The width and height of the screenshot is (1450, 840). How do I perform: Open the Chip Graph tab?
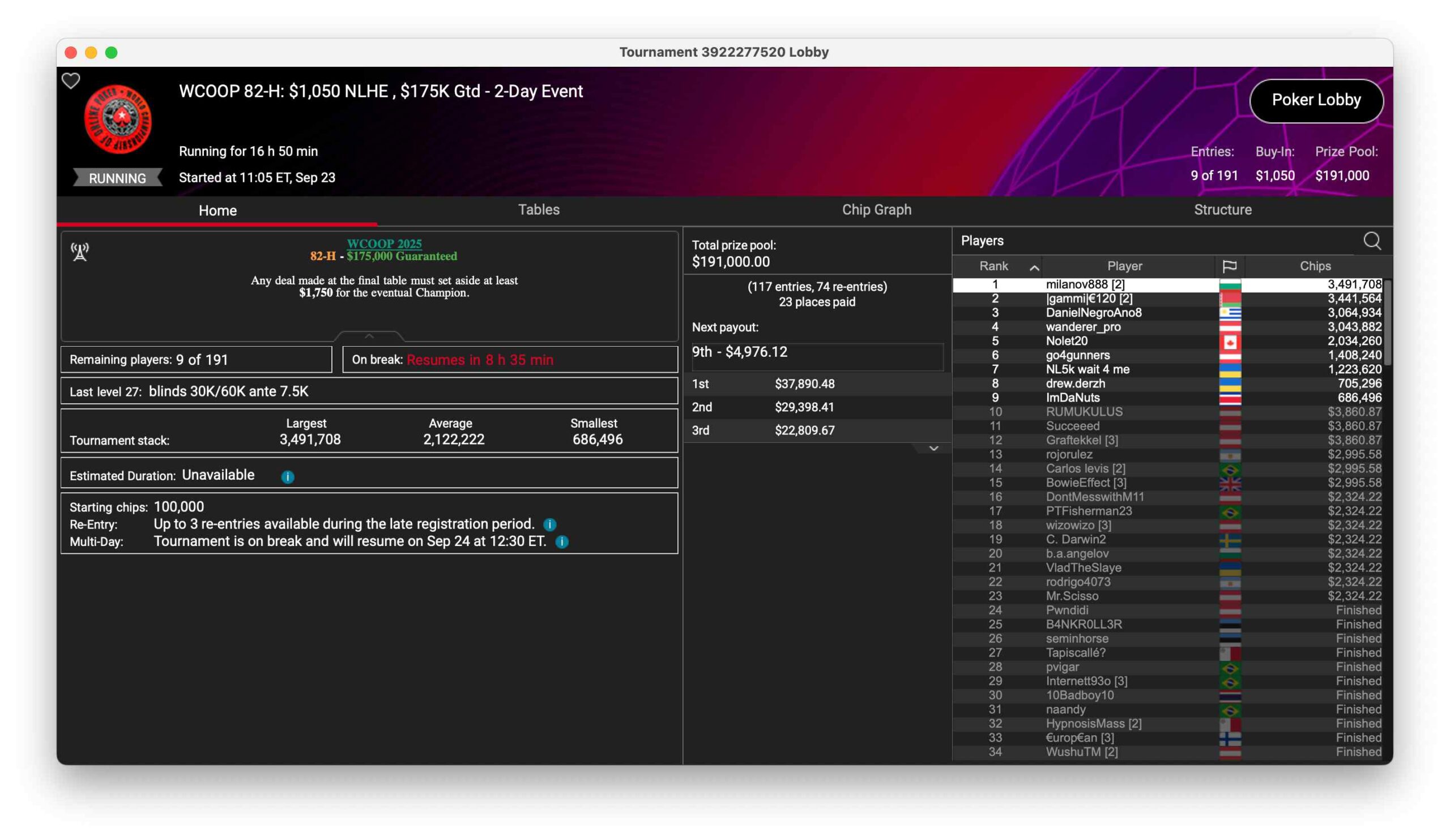click(x=876, y=210)
